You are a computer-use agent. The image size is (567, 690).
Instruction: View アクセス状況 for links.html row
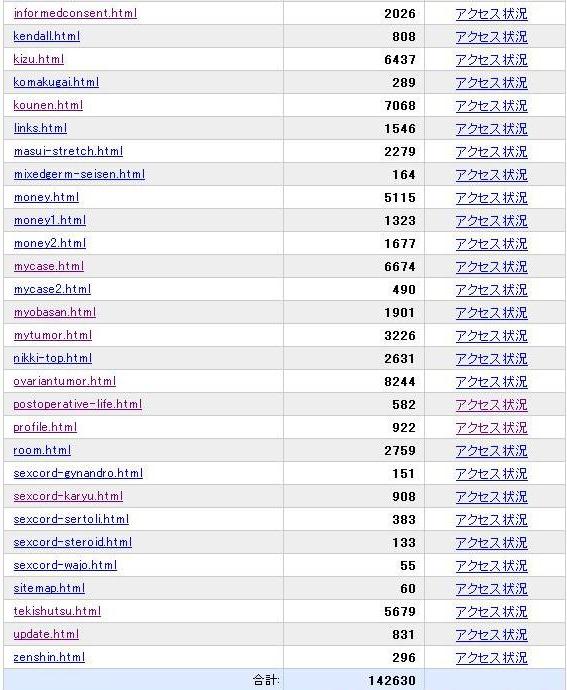(492, 128)
